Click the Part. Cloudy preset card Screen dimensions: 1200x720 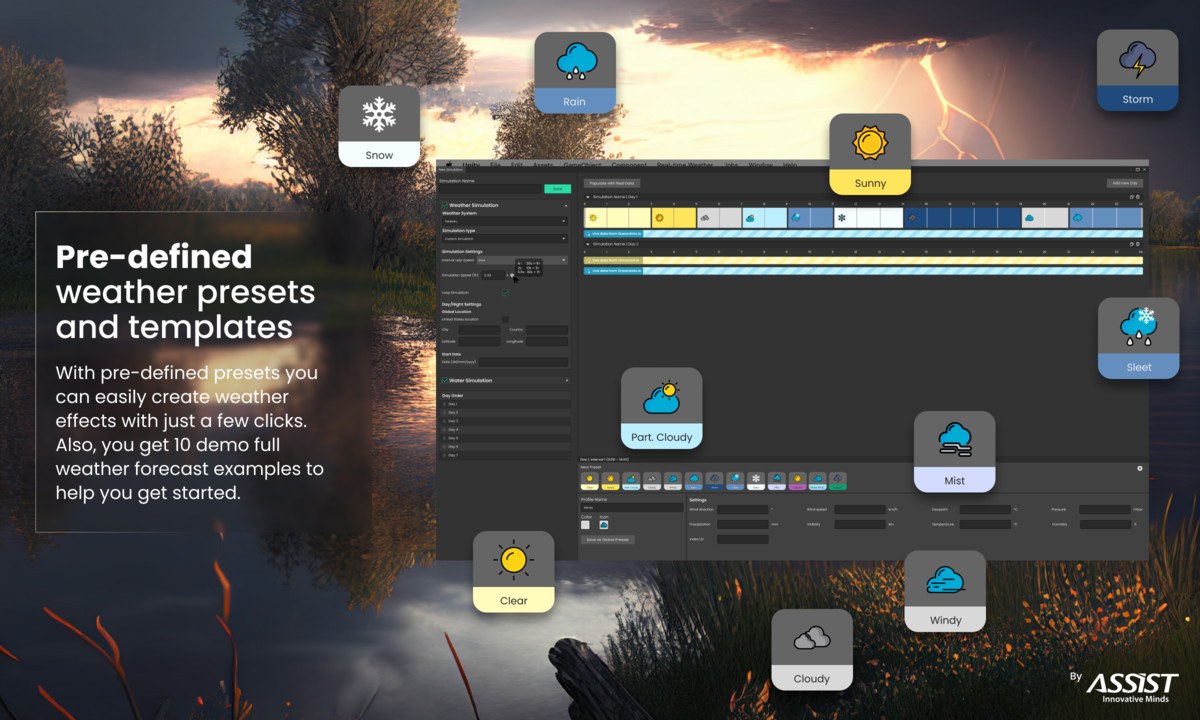click(661, 408)
